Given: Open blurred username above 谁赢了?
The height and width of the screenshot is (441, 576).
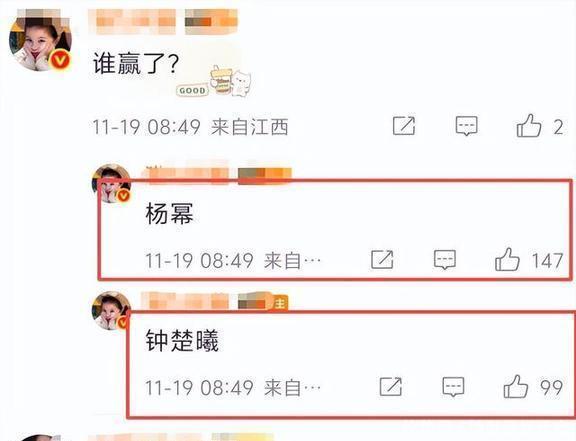Looking at the screenshot, I should pyautogui.click(x=163, y=21).
